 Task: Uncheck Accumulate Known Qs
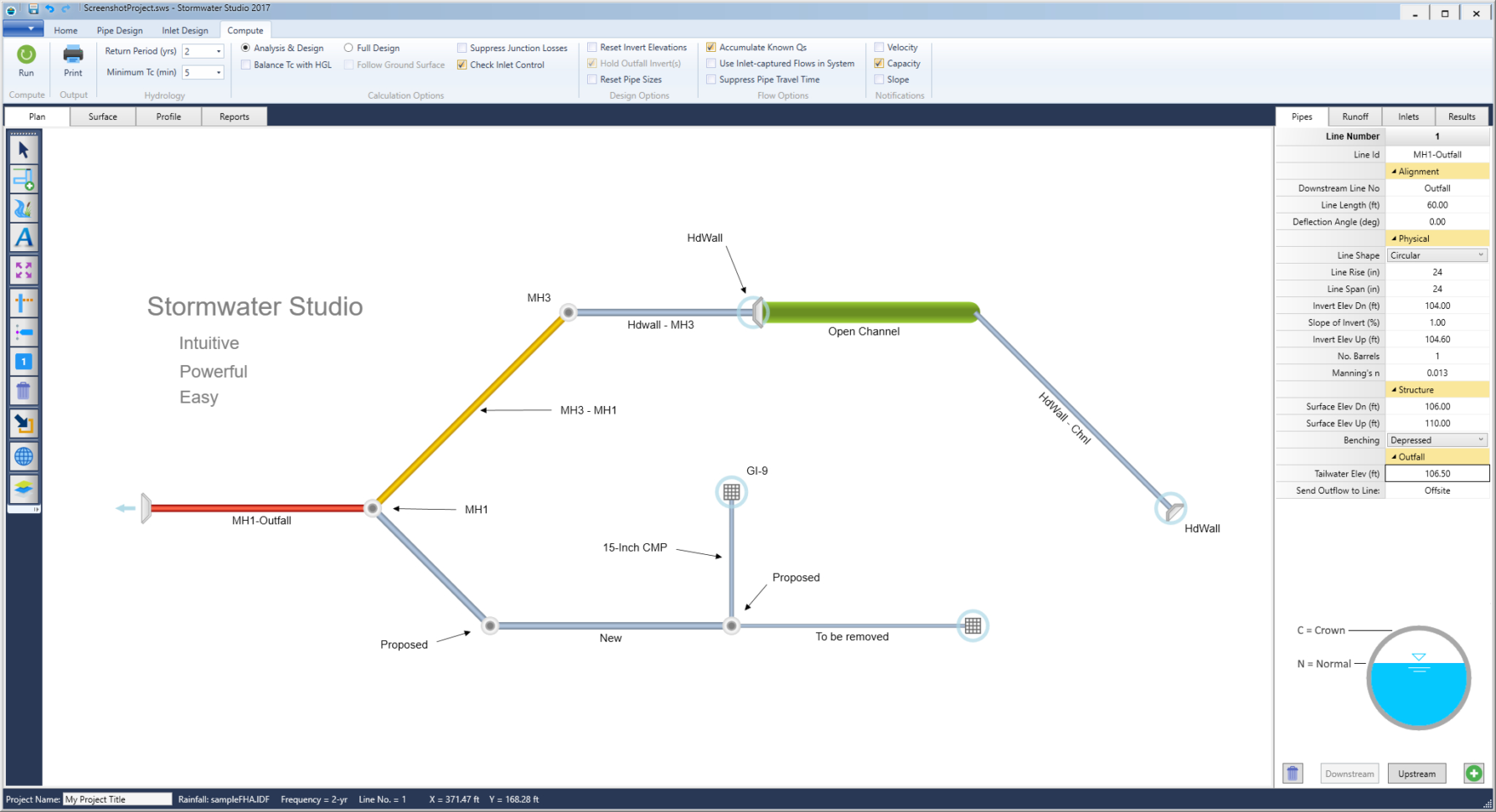pos(711,47)
